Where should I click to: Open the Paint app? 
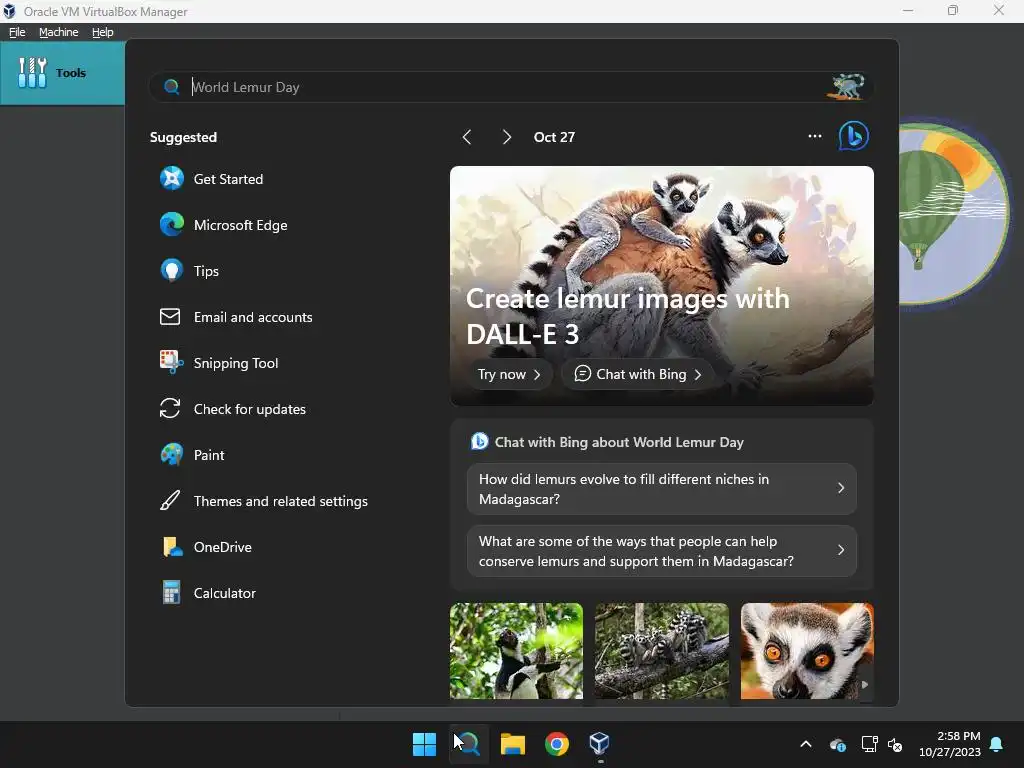coord(192,455)
